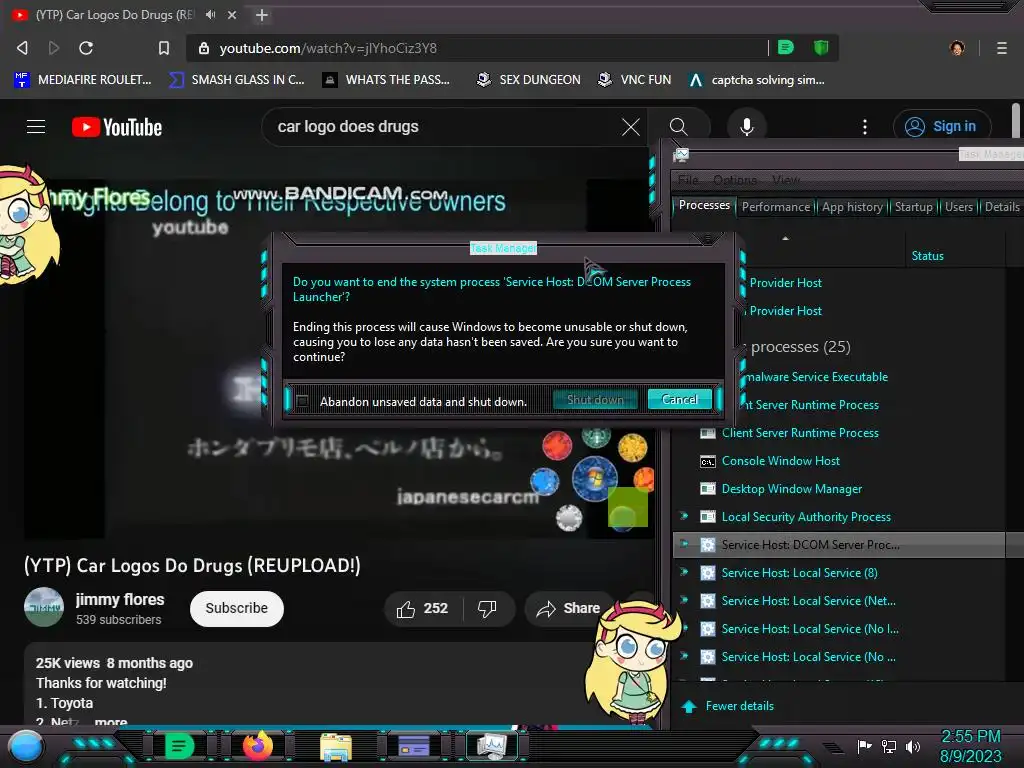Run the YouTube search magnifier

679,127
